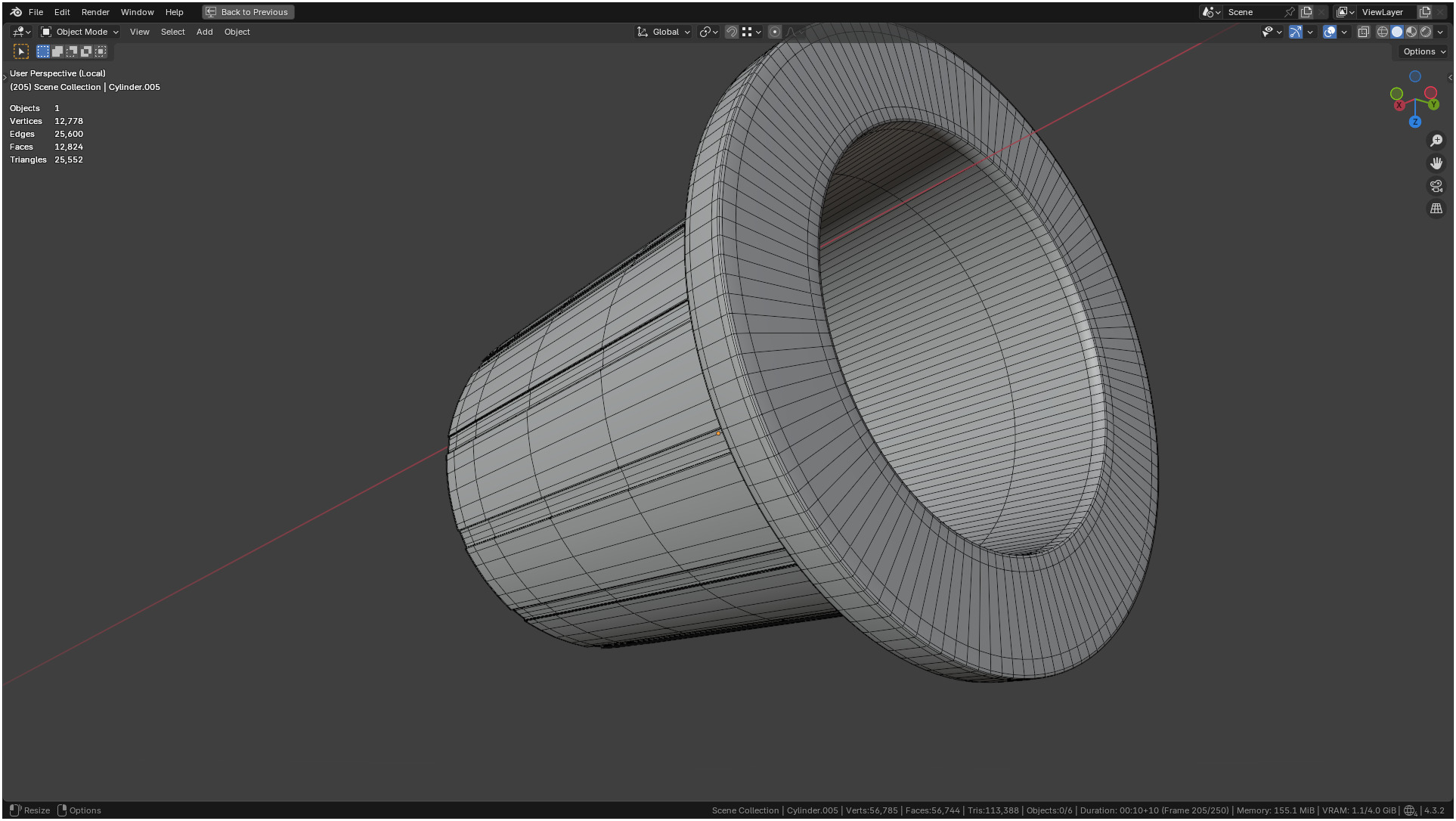Click the pan view hand icon
This screenshot has height=821, width=1456.
click(x=1436, y=163)
